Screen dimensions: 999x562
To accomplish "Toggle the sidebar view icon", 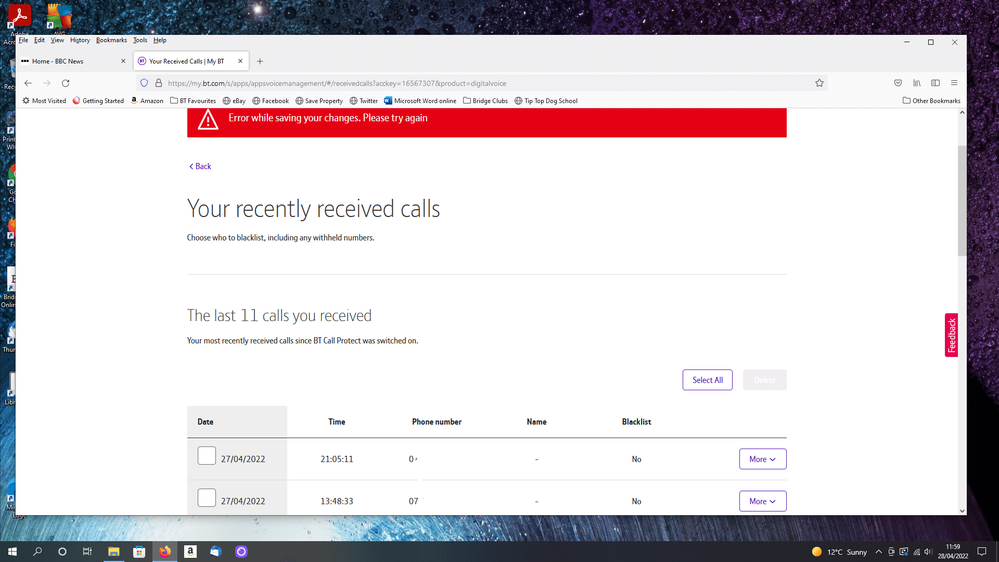I will (935, 83).
